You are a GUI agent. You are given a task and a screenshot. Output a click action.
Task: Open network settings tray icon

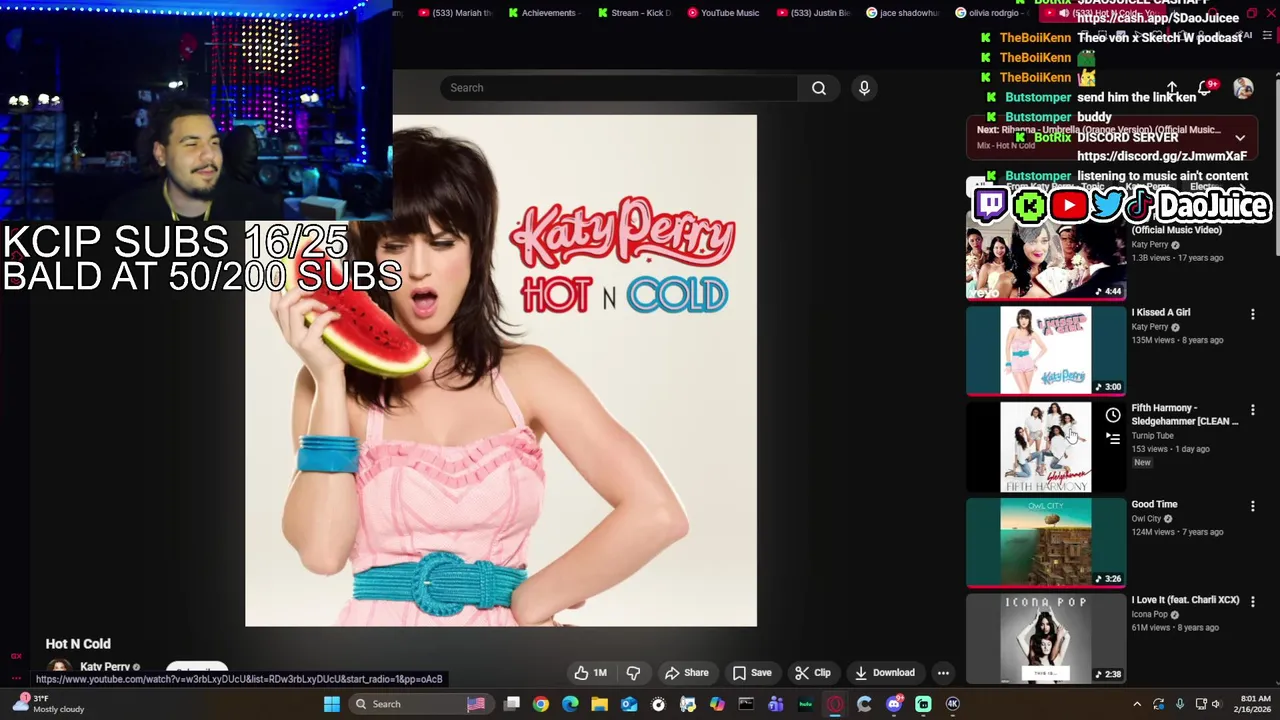pos(1201,704)
